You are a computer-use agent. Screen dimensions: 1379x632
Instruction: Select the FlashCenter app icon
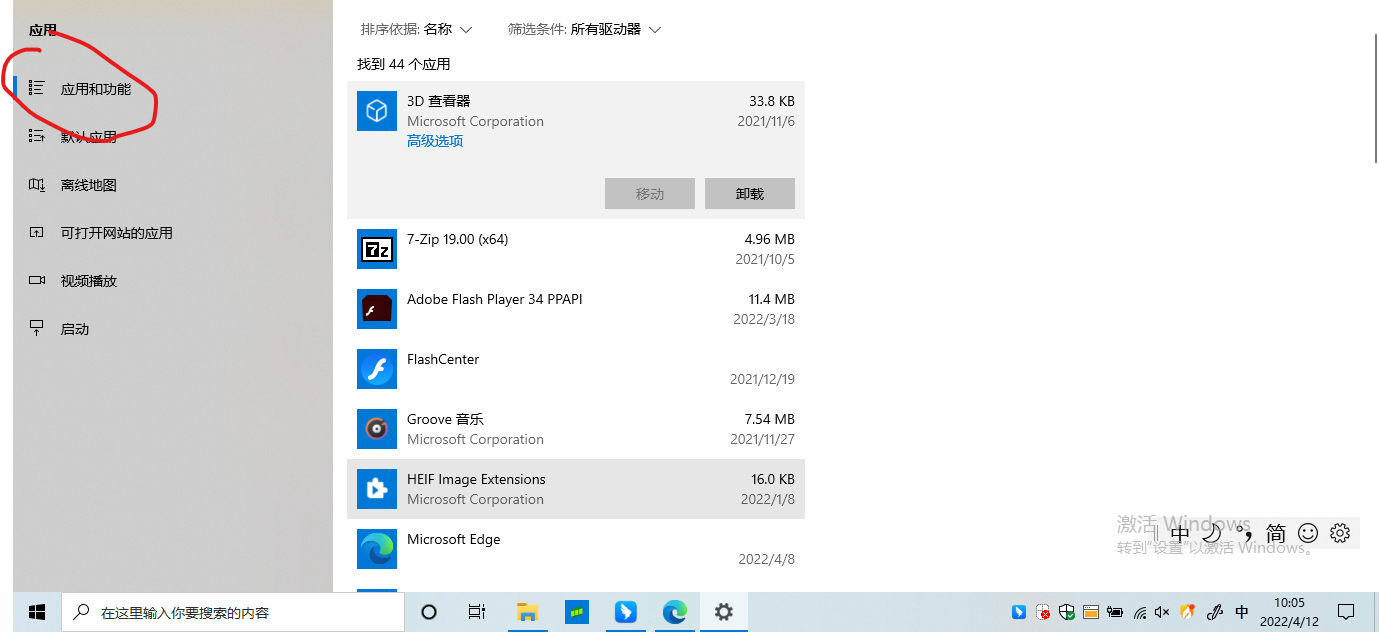(x=377, y=369)
